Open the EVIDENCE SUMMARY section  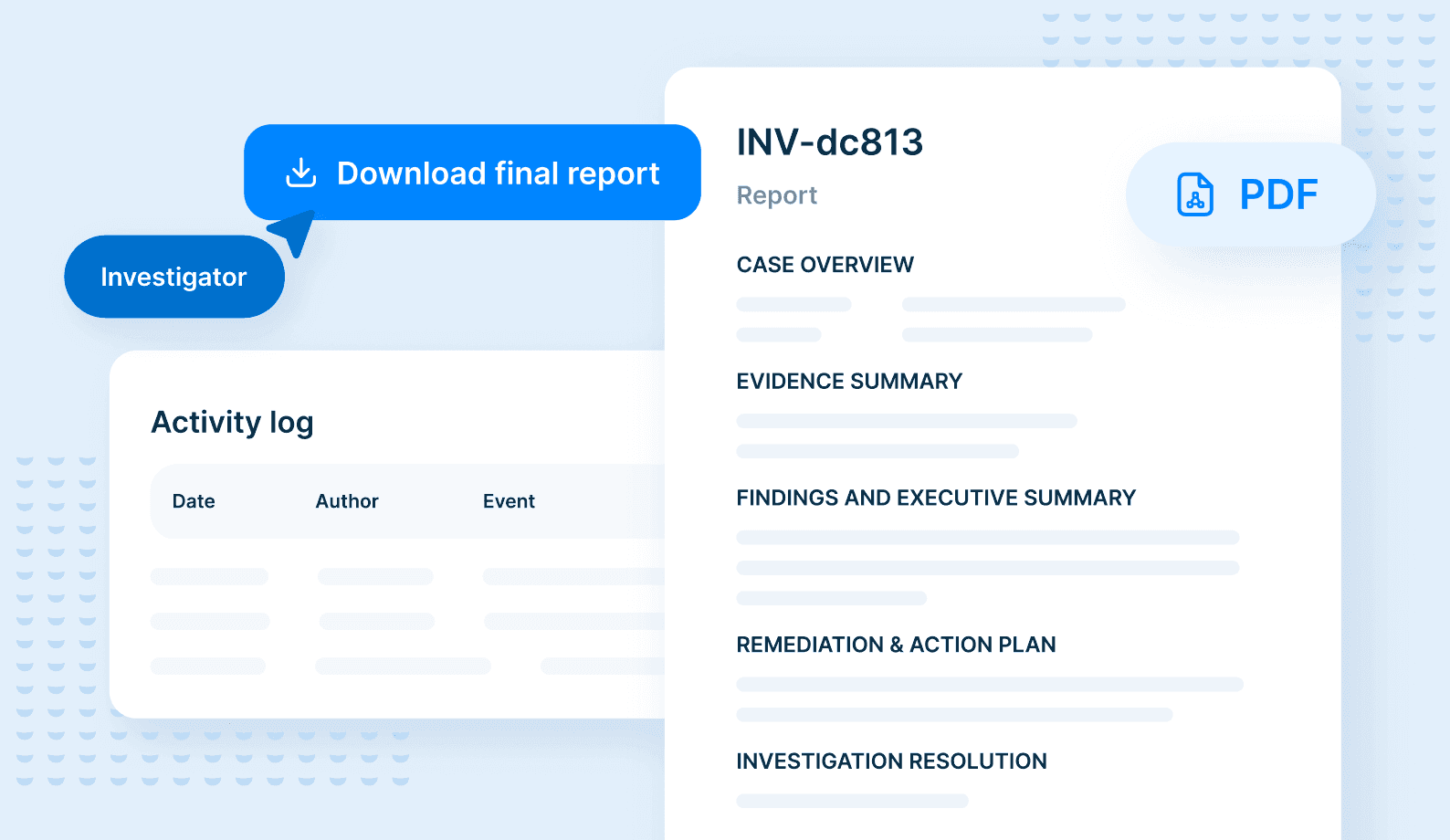tap(849, 382)
